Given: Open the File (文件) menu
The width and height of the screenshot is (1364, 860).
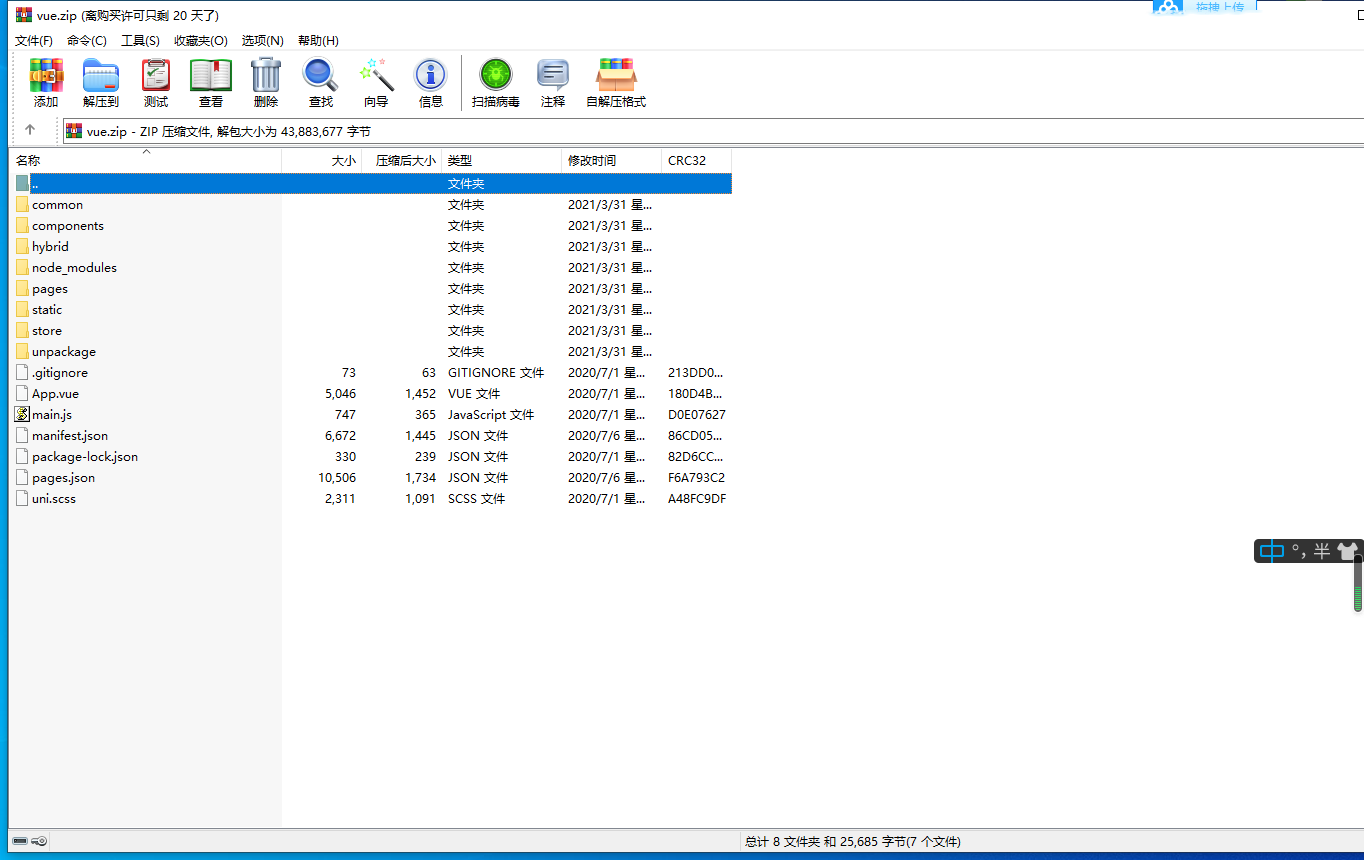Looking at the screenshot, I should coord(34,40).
